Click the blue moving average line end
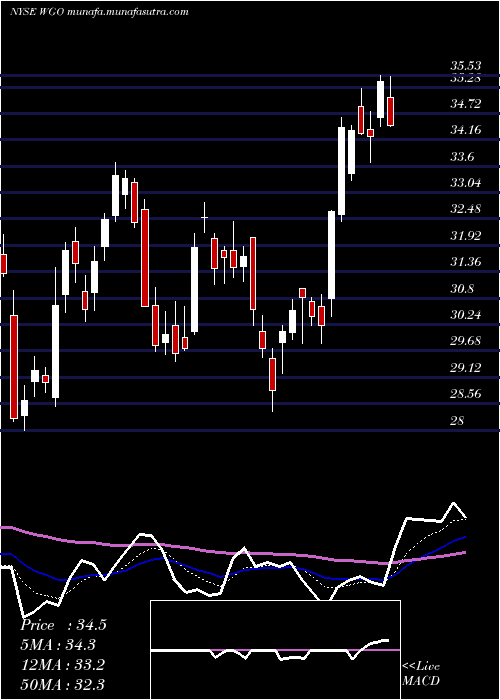500x700 pixels. tap(465, 537)
